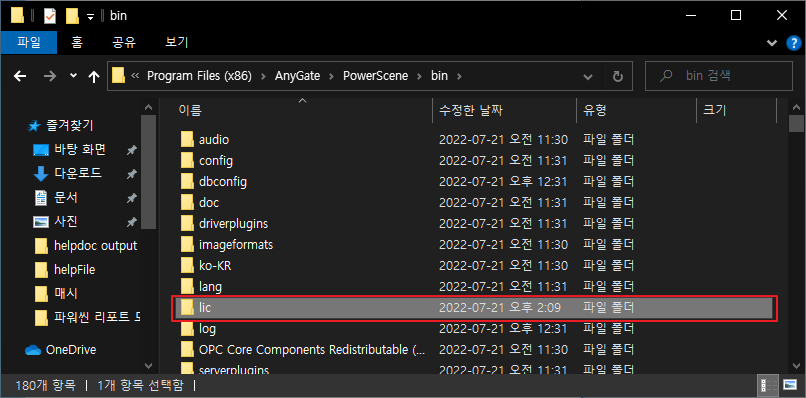Select the dbconfig folder icon
806x398 pixels.
[x=187, y=182]
